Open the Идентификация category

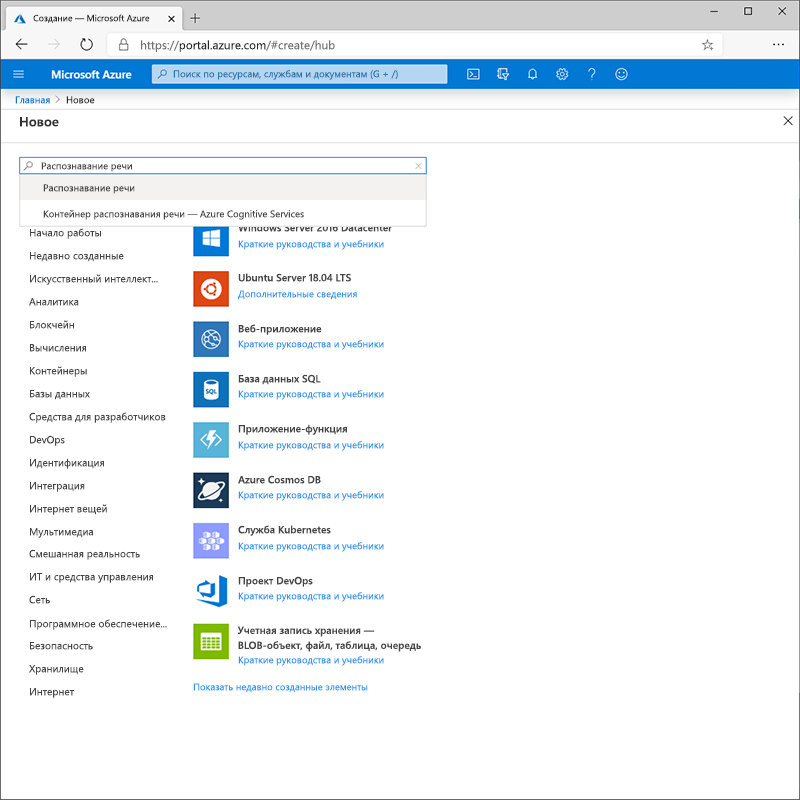pyautogui.click(x=67, y=462)
